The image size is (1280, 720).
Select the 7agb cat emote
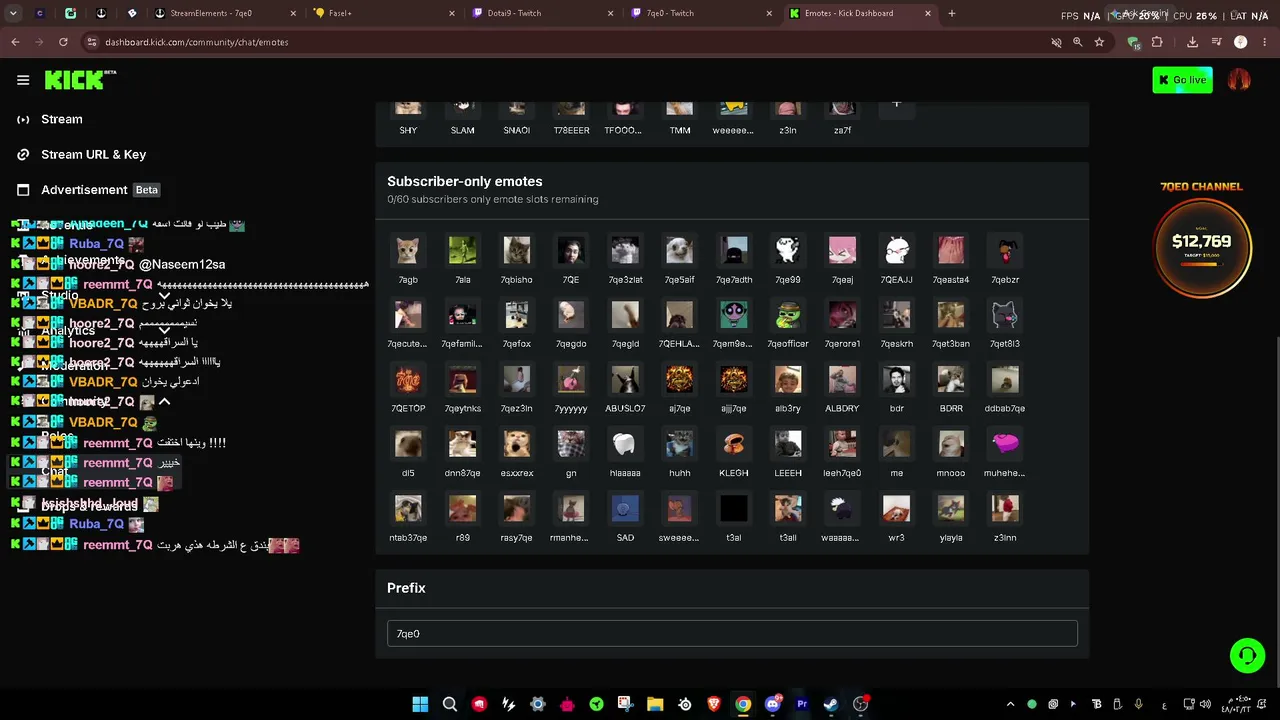(x=408, y=250)
